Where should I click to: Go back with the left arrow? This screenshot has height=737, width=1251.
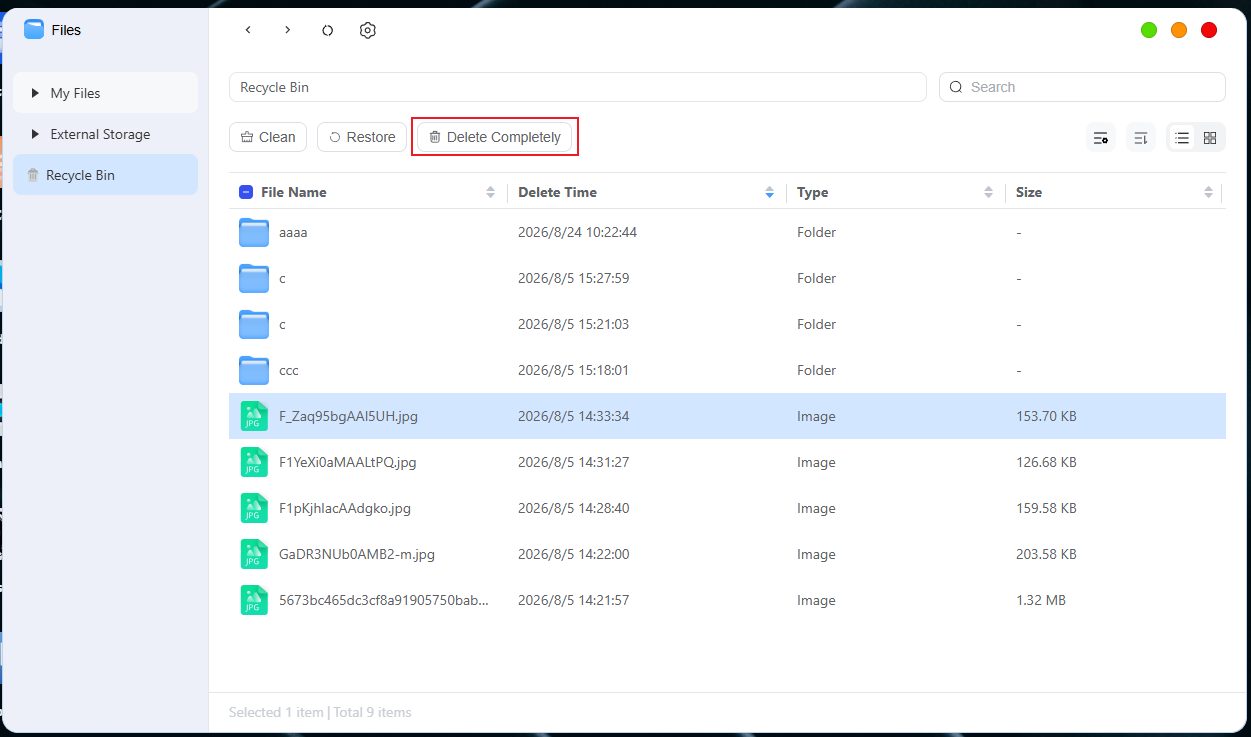pyautogui.click(x=248, y=30)
